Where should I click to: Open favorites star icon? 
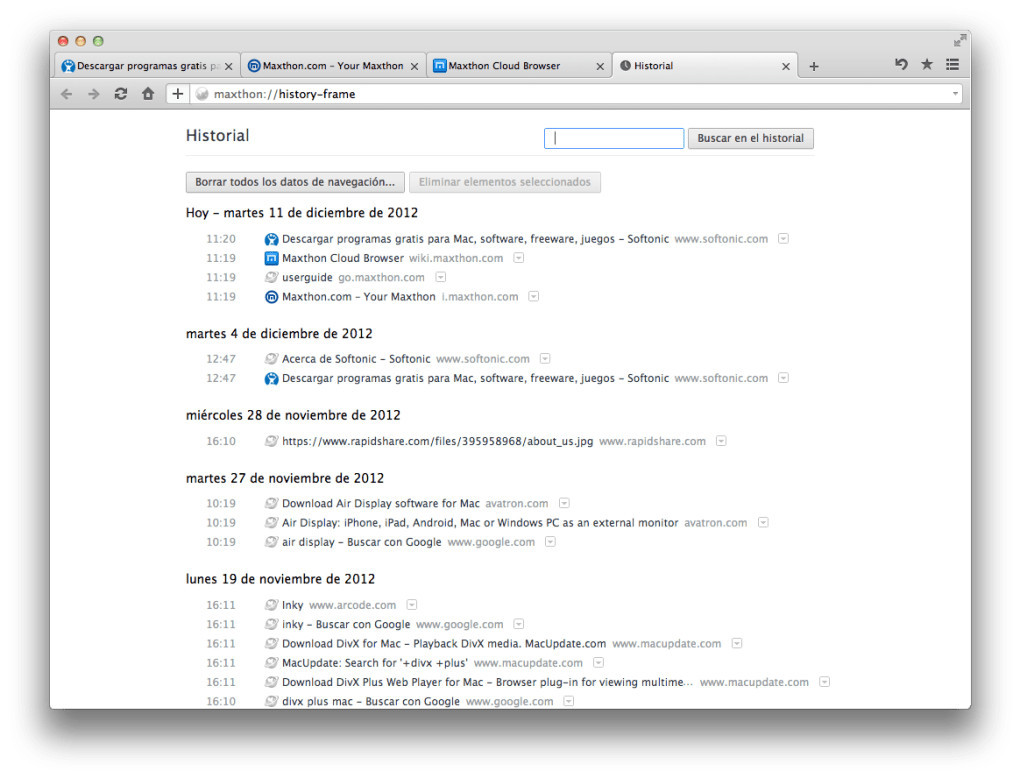927,64
